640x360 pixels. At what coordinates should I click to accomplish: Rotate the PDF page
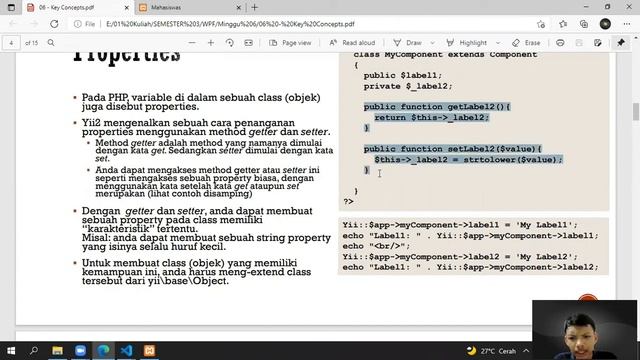(x=230, y=42)
